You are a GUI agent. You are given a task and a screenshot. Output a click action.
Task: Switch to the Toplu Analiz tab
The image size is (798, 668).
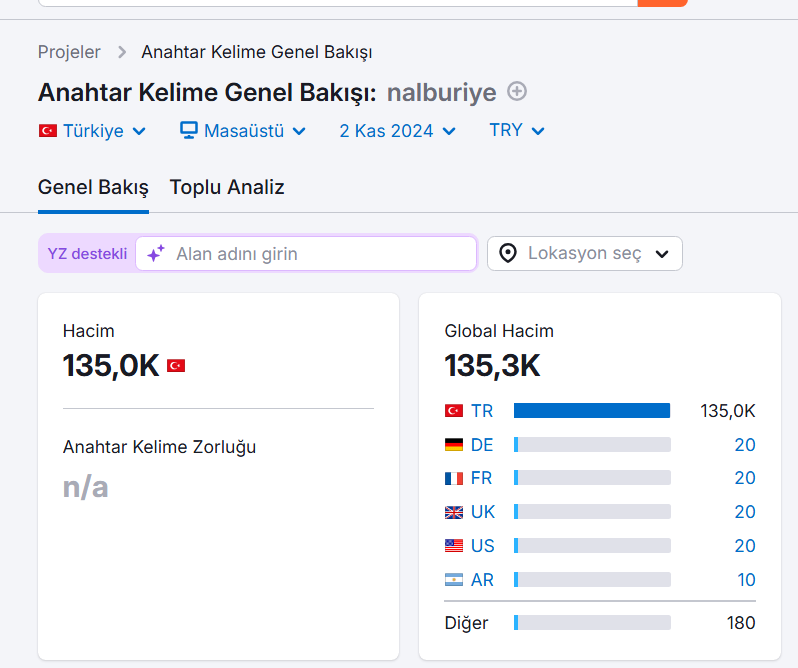pyautogui.click(x=227, y=187)
